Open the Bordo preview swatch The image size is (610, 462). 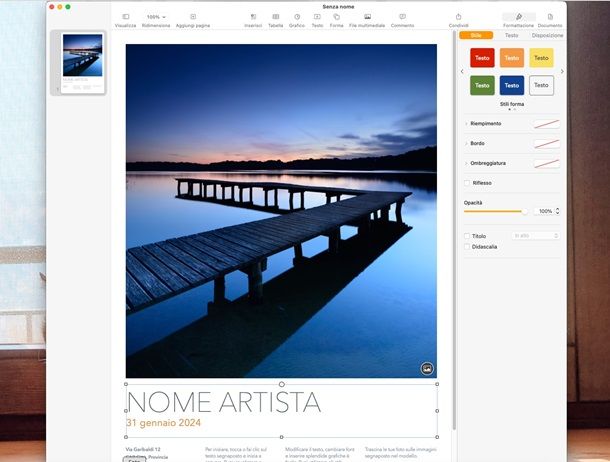[547, 144]
